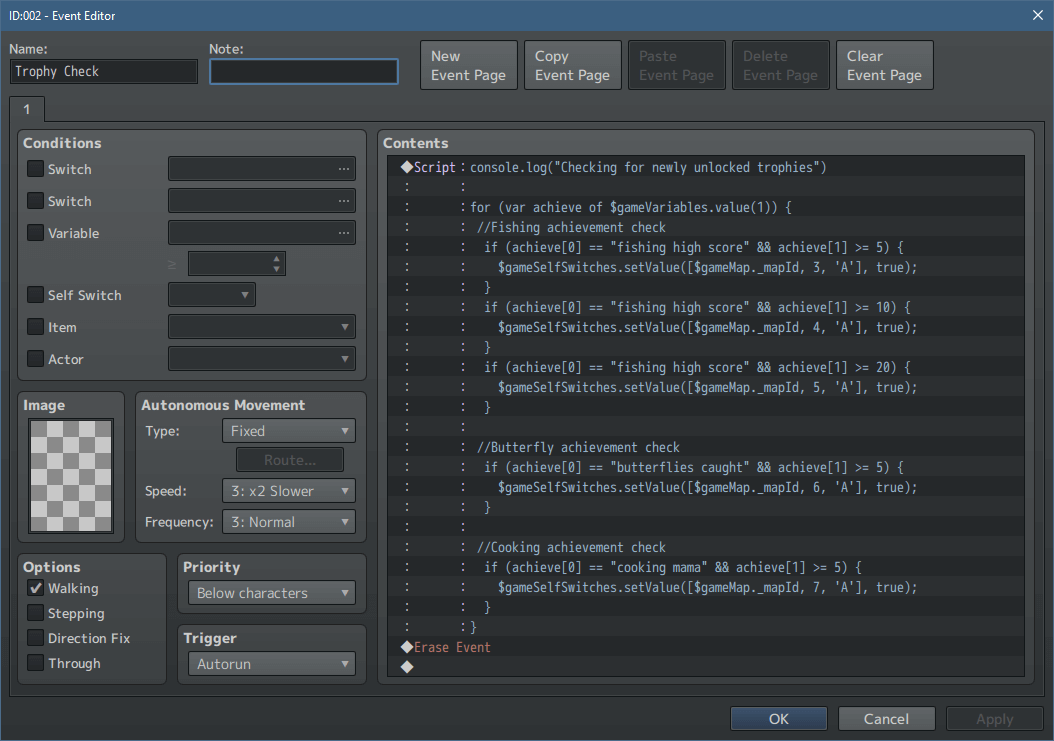Enable the Variable condition checkbox
Screen dimensions: 1054x741
point(35,233)
